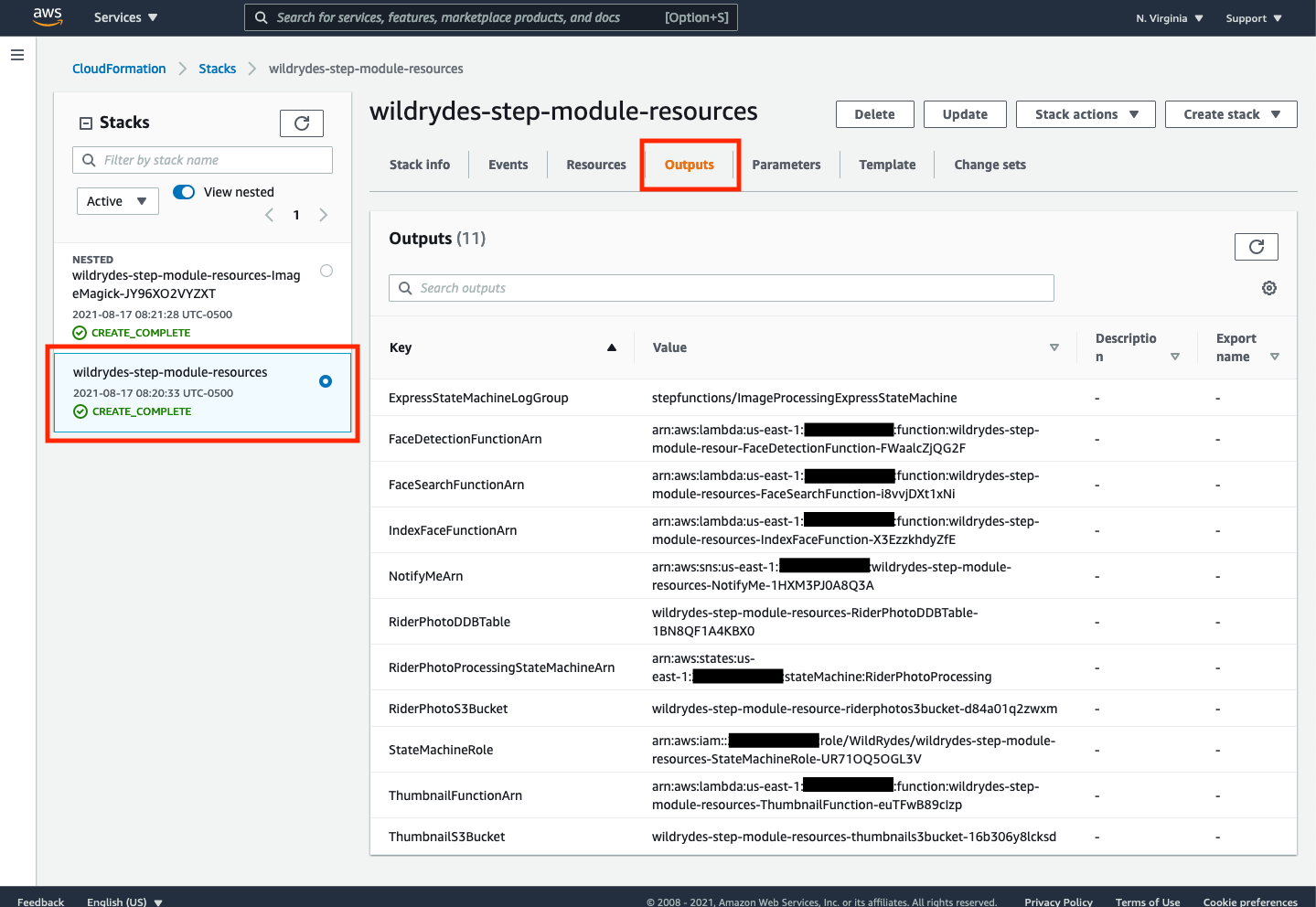Open Outputs table settings gear
1316x907 pixels.
[1269, 288]
